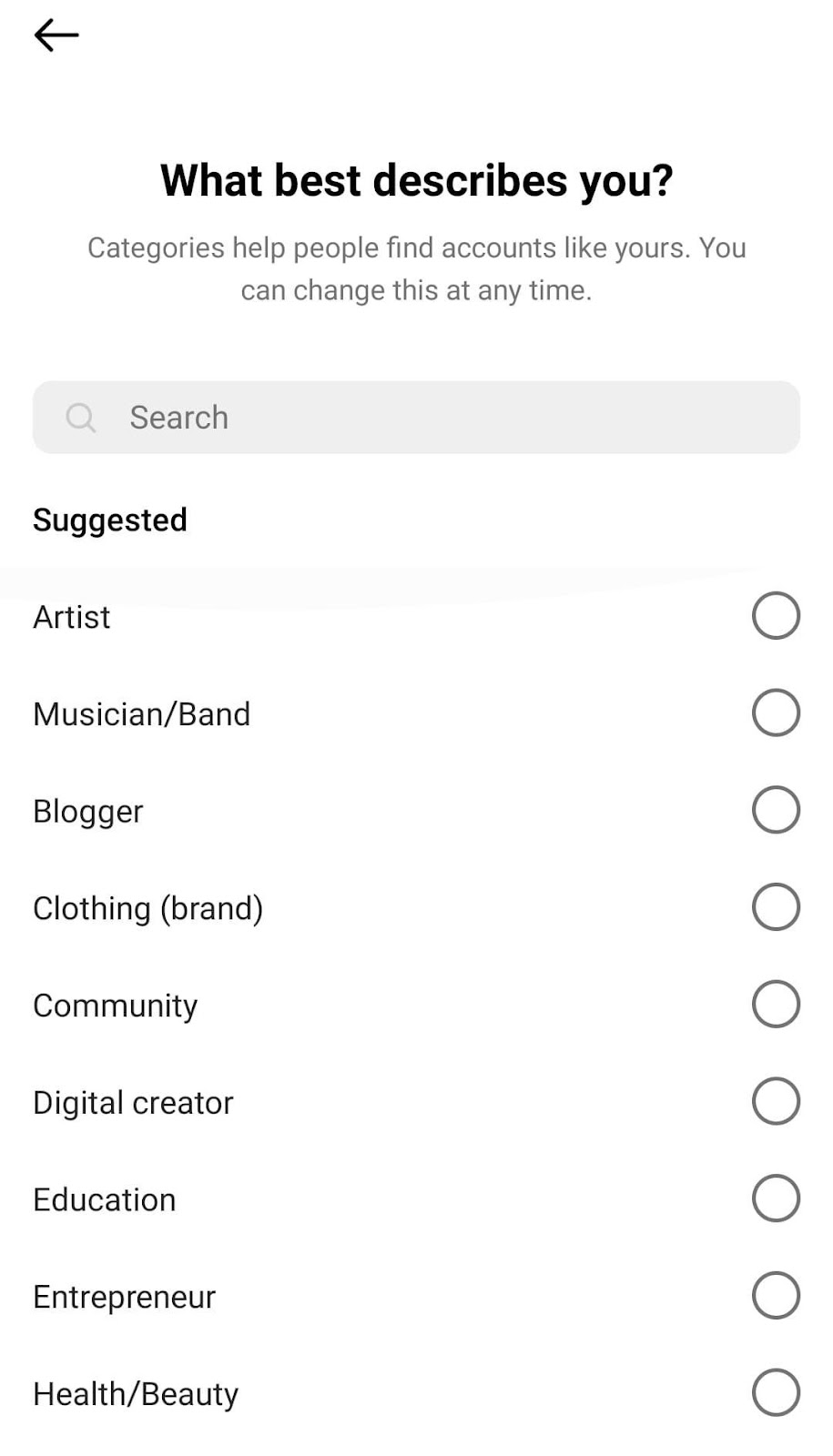Tap the Clothing (brand) label text
Image resolution: width=833 pixels, height=1456 pixels.
[148, 908]
